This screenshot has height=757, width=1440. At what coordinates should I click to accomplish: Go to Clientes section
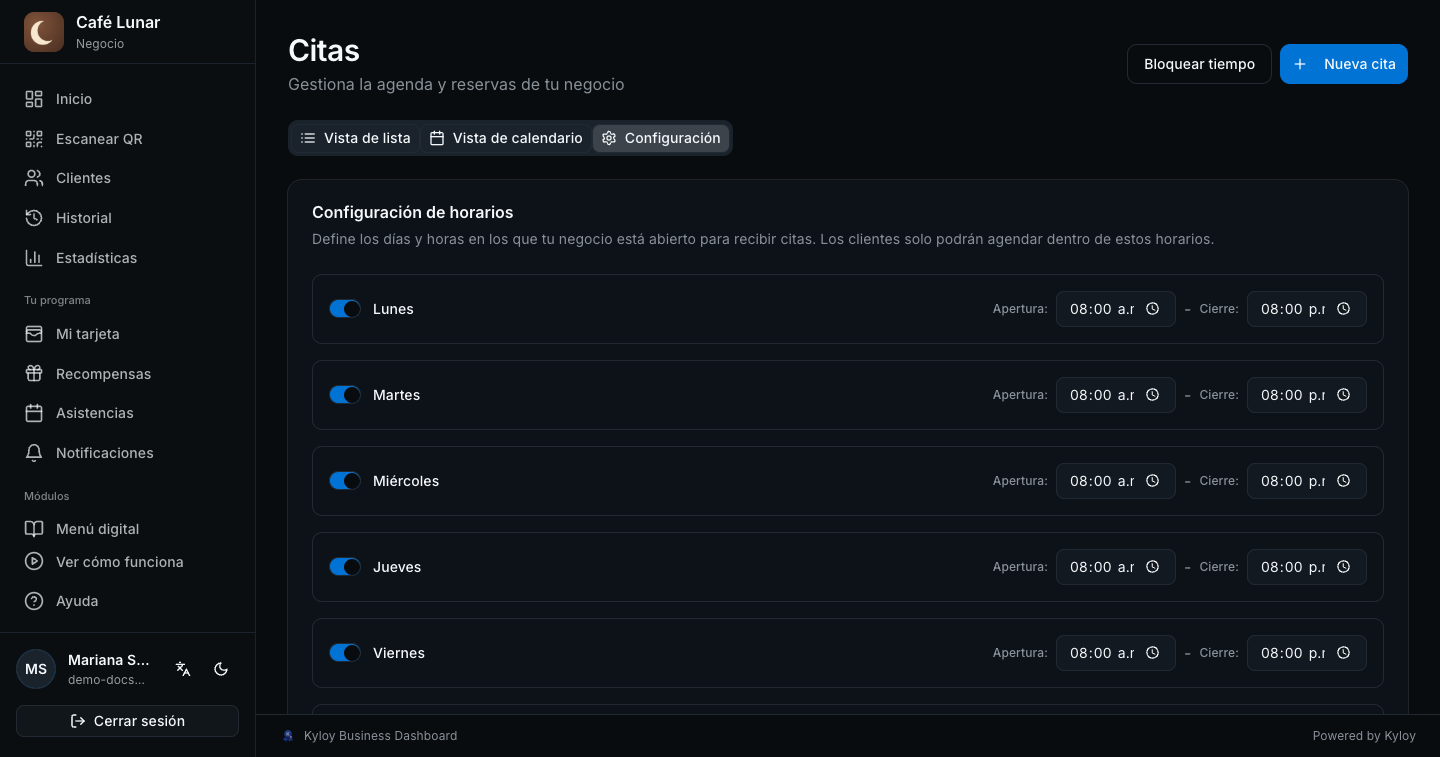[x=128, y=178]
